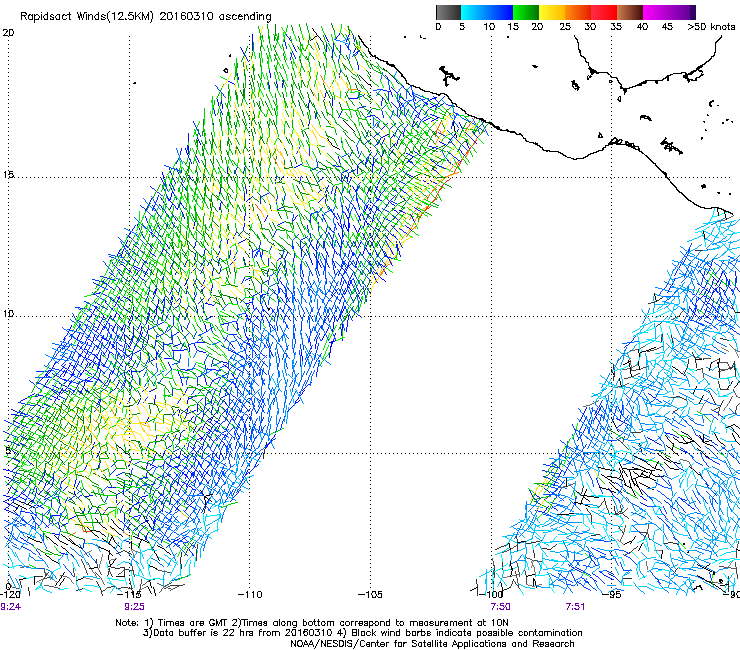The height and width of the screenshot is (650, 740).
Task: Click the 'NOAA/NESDIS/Center for Satellite Applications' credit
Action: [399, 644]
